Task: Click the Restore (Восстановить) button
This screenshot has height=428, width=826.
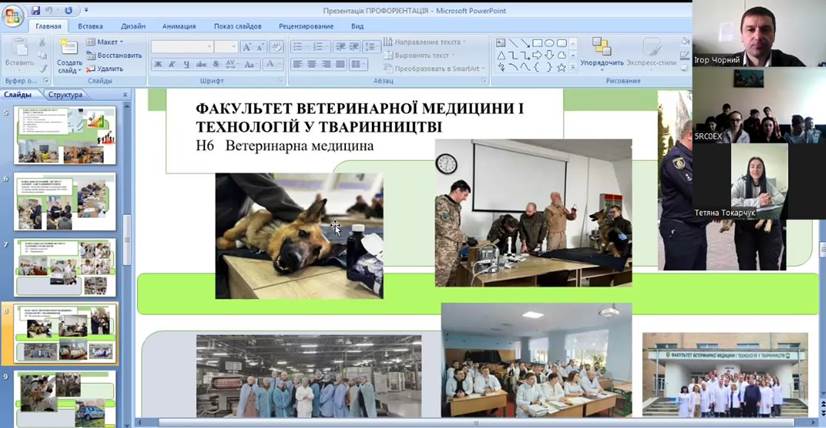Action: pos(115,55)
